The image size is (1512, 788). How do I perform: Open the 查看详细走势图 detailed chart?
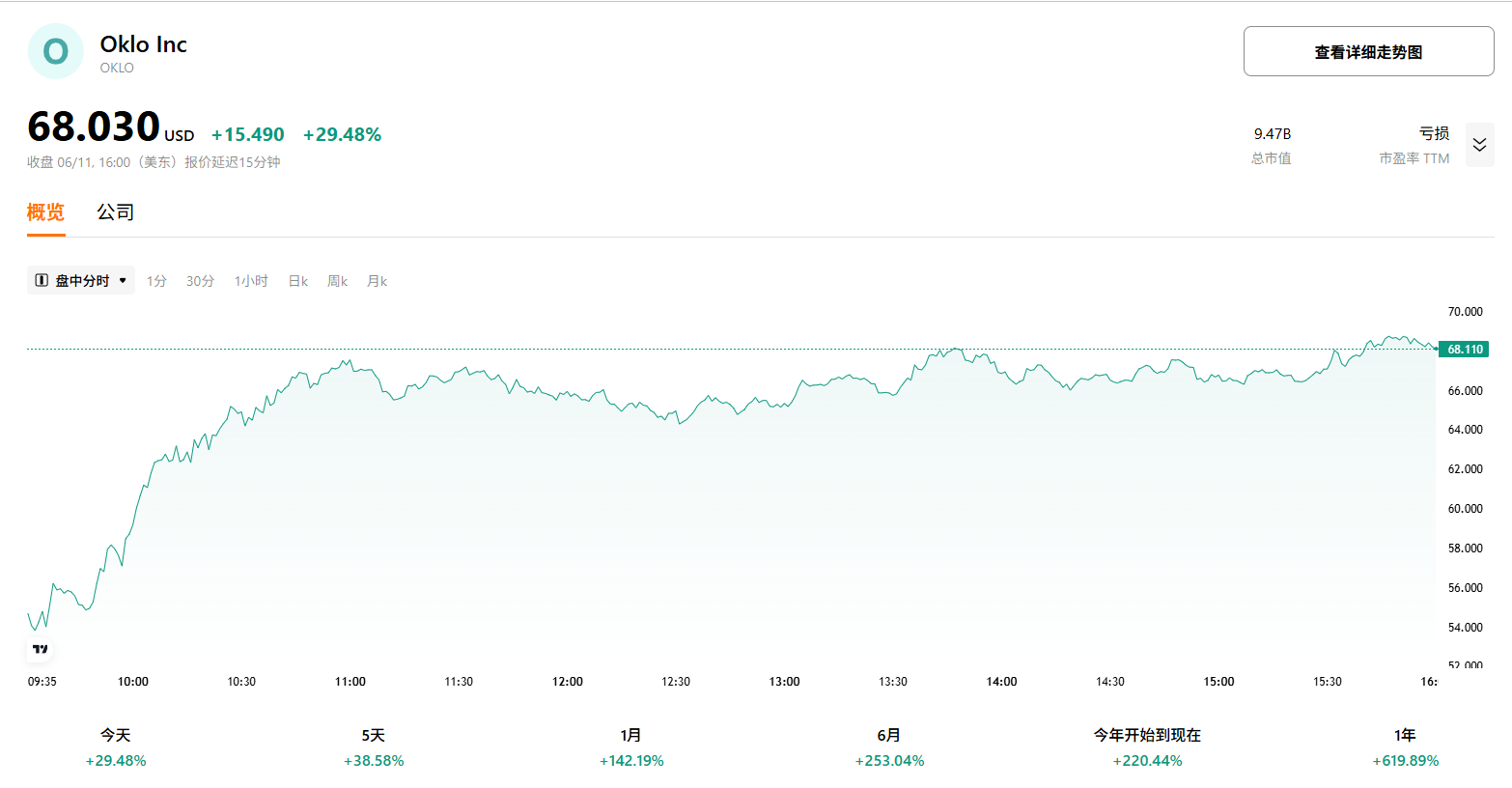click(1368, 52)
